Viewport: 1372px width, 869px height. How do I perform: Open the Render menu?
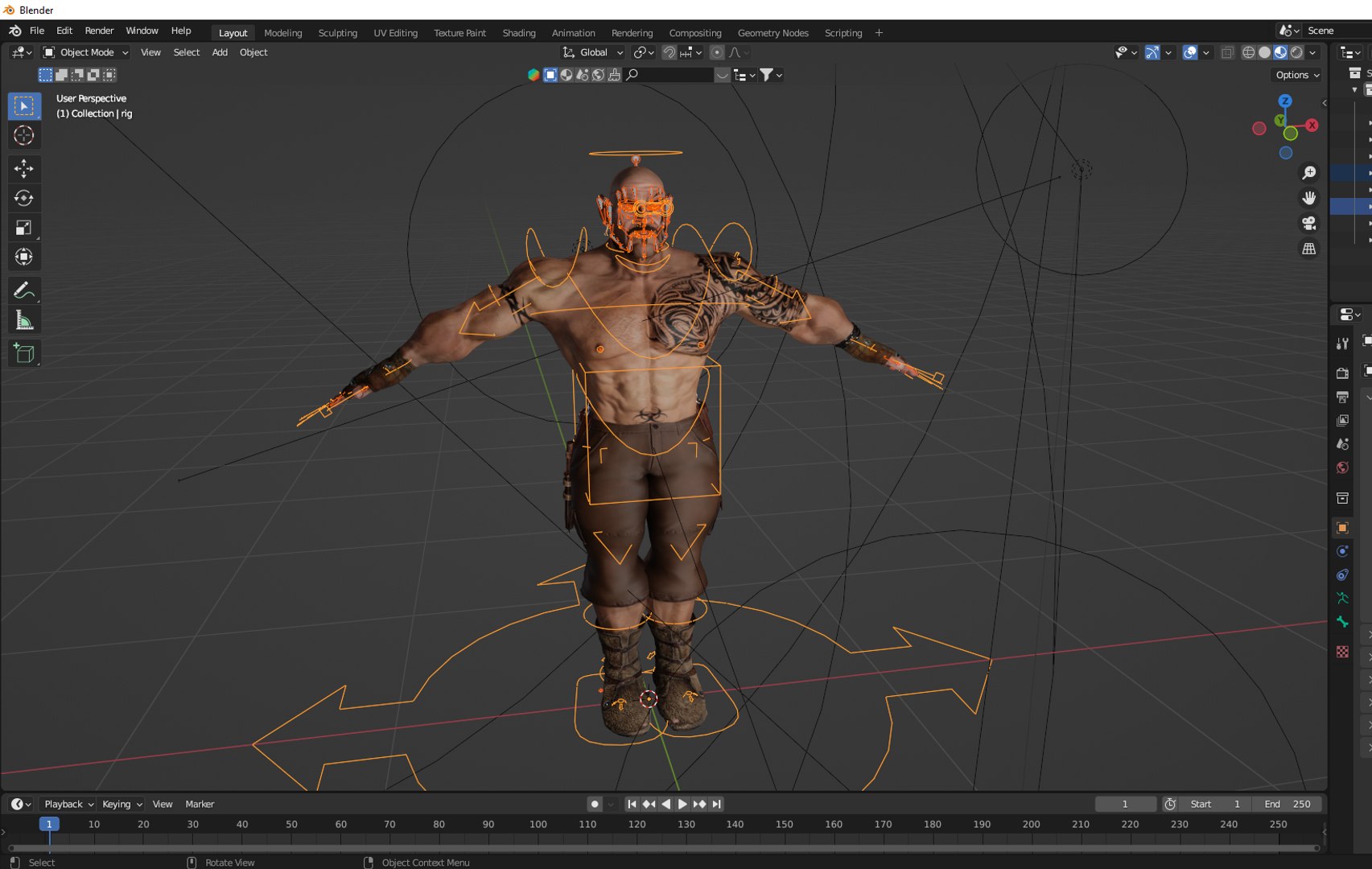pos(99,31)
